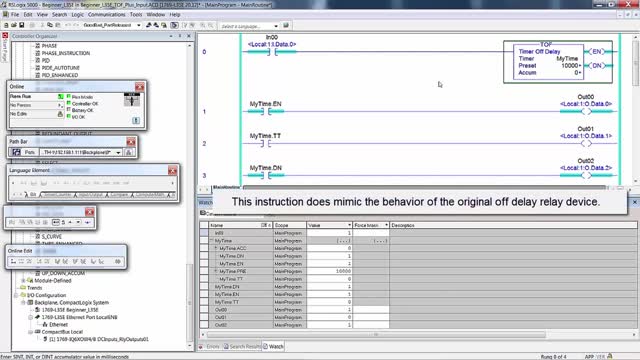Click the PHASE_INSTRUCTION tree item
The image size is (640, 360).
[66, 53]
